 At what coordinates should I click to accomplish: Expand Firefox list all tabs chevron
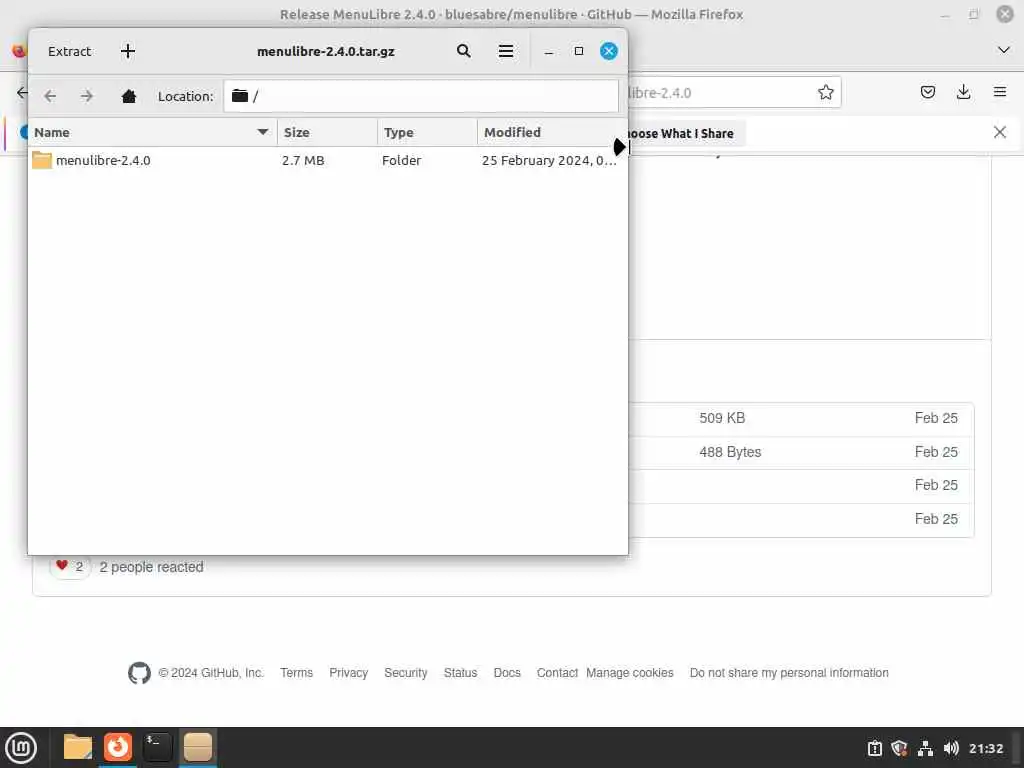(1004, 50)
